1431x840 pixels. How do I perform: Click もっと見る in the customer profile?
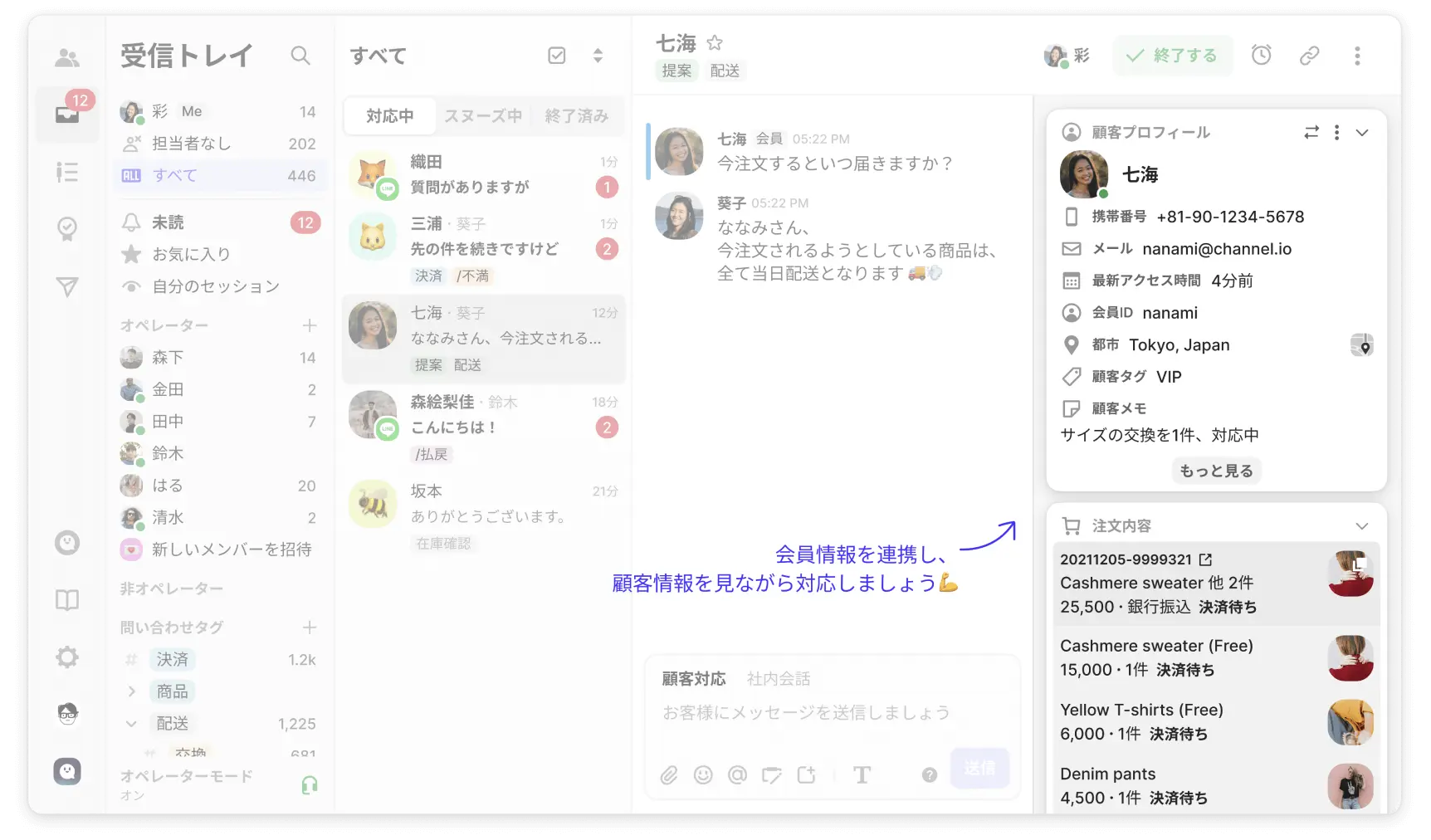pos(1216,471)
